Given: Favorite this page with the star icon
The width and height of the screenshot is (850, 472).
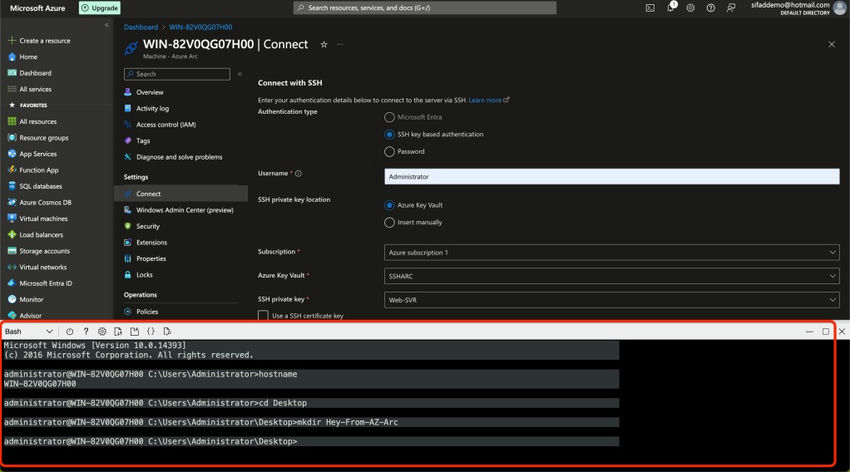Looking at the screenshot, I should tap(324, 44).
